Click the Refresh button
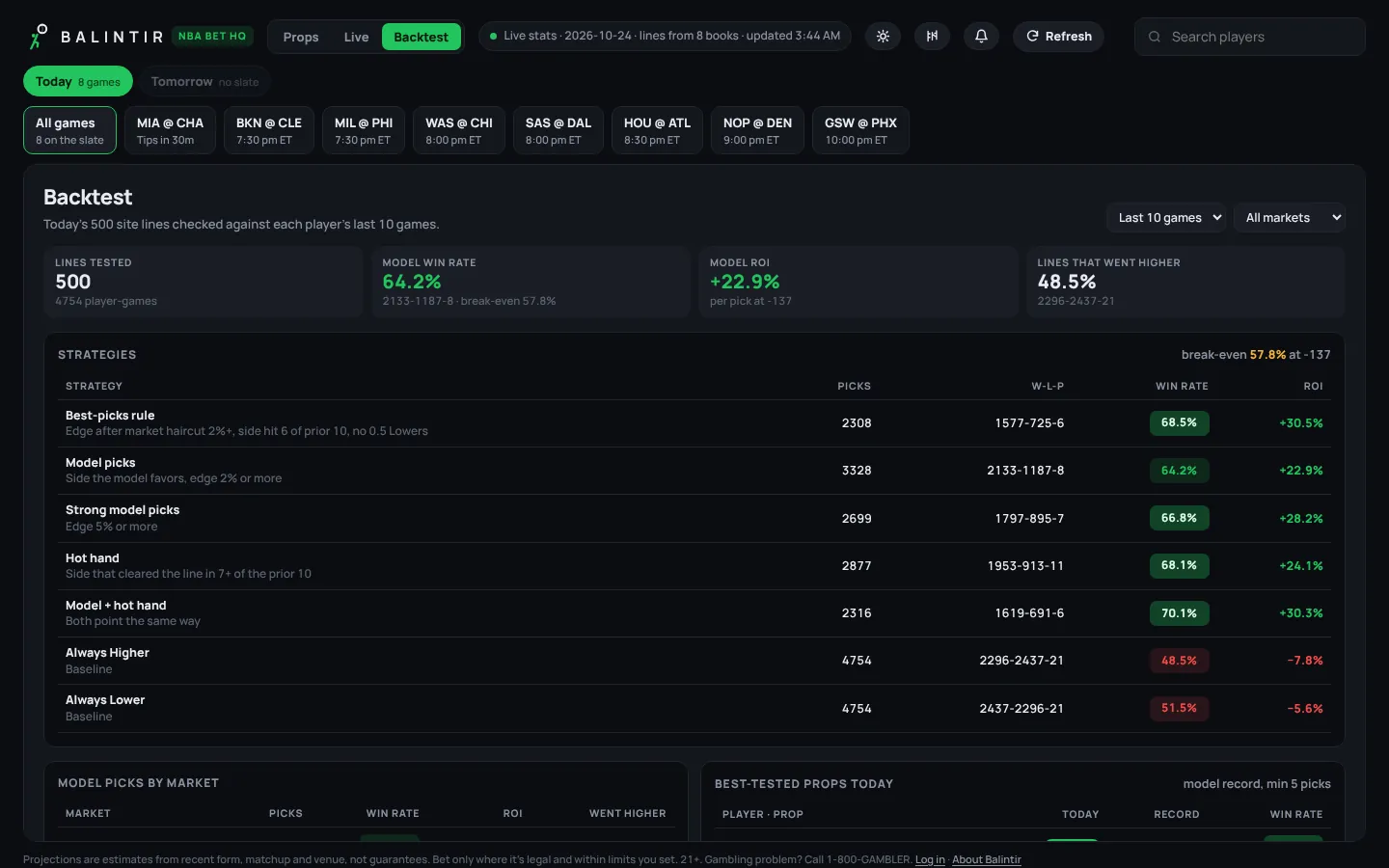 [x=1058, y=37]
